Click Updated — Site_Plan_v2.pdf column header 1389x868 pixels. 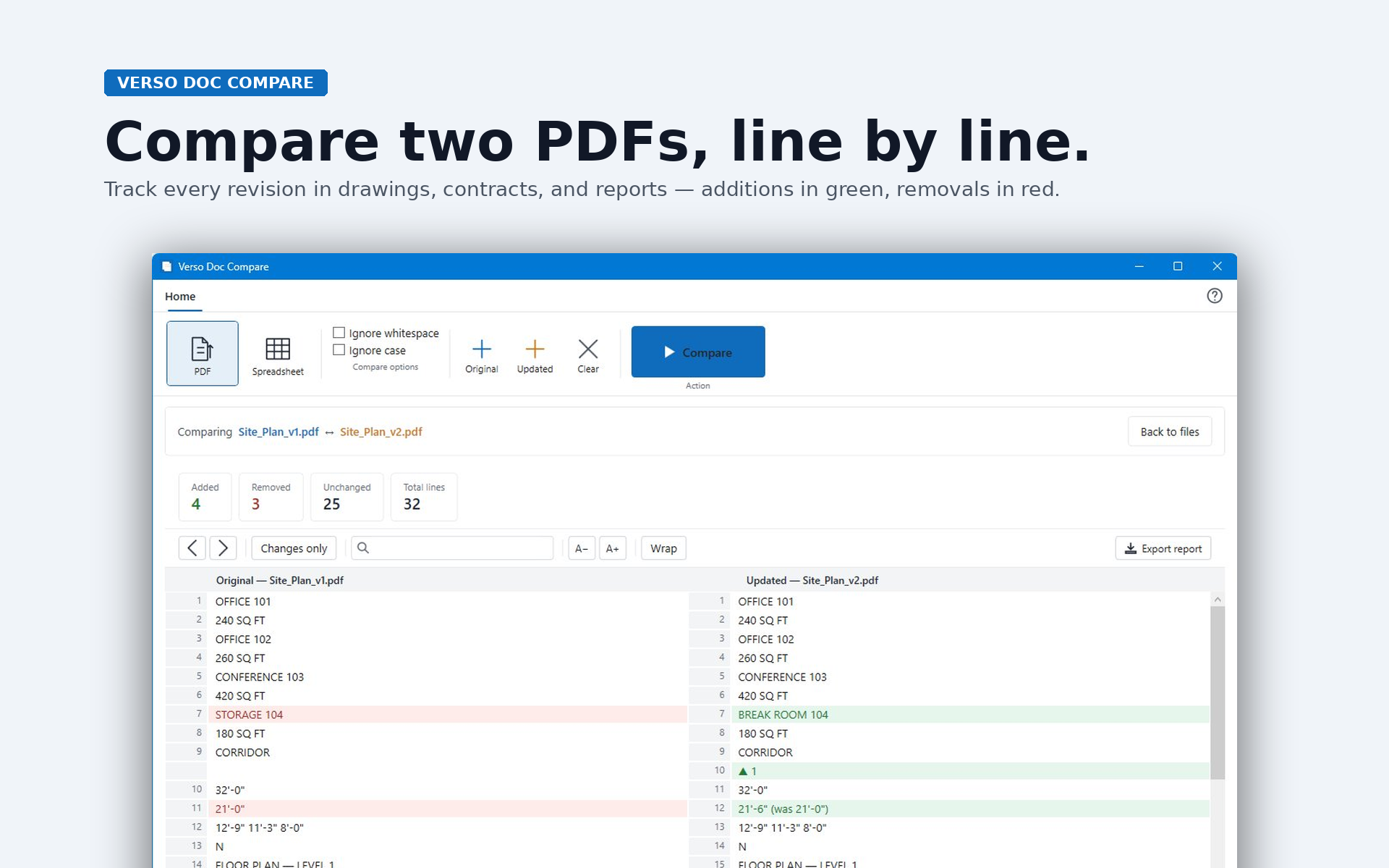point(812,580)
